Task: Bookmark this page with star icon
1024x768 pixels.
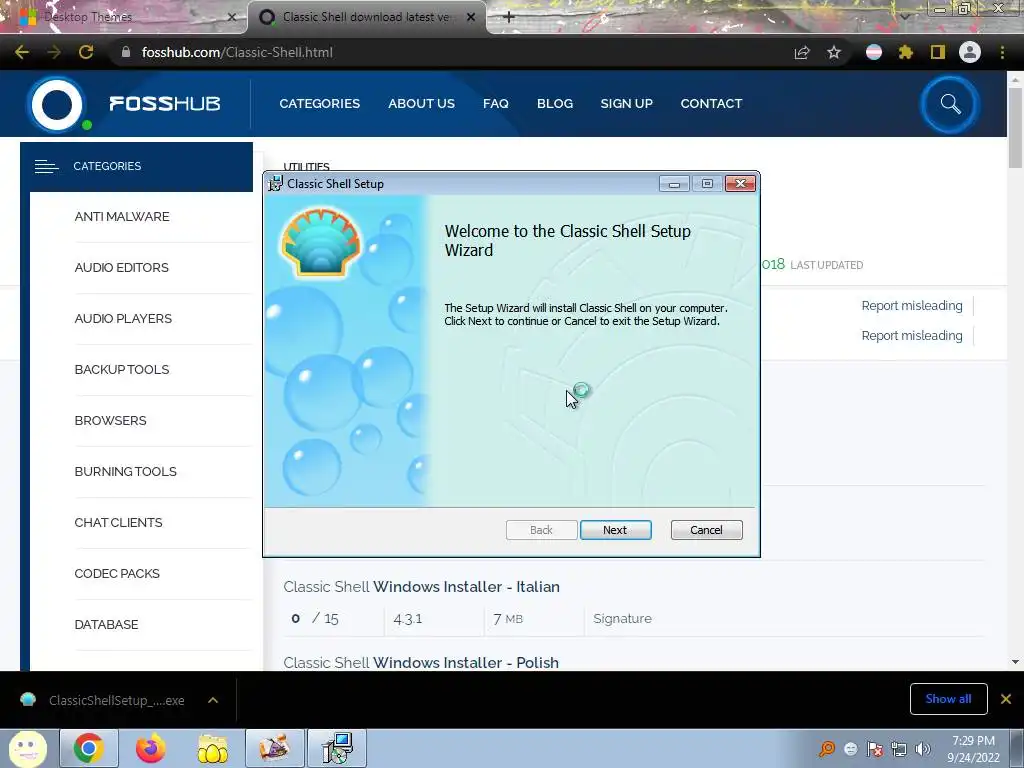Action: click(x=834, y=52)
